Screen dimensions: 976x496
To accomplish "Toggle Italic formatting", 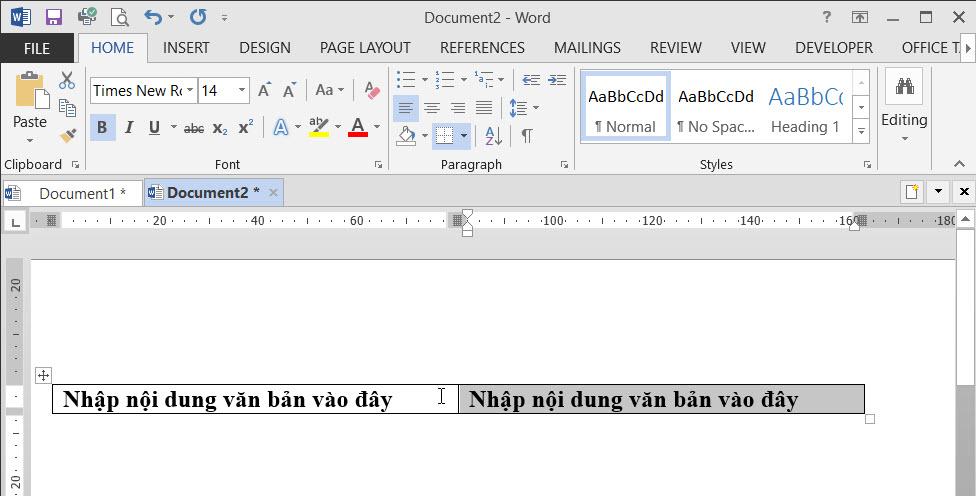I will pos(129,128).
